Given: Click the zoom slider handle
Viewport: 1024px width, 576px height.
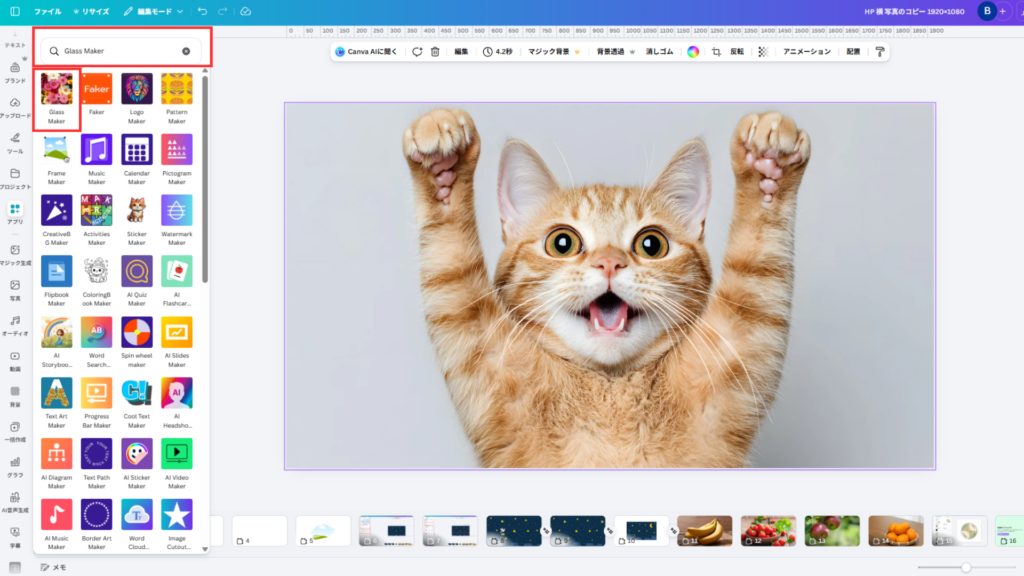Looking at the screenshot, I should (966, 567).
